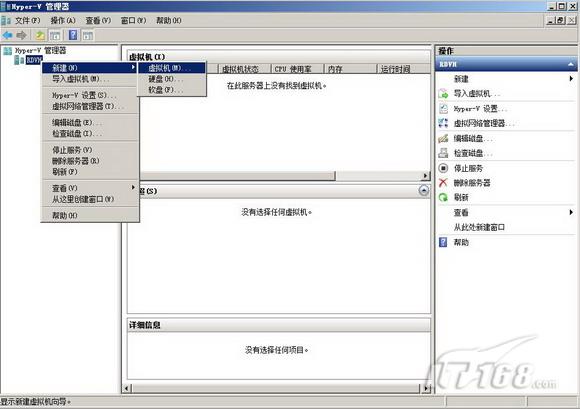Select 导入虚拟机(M)... in context menu
The height and width of the screenshot is (409, 580).
[x=89, y=79]
